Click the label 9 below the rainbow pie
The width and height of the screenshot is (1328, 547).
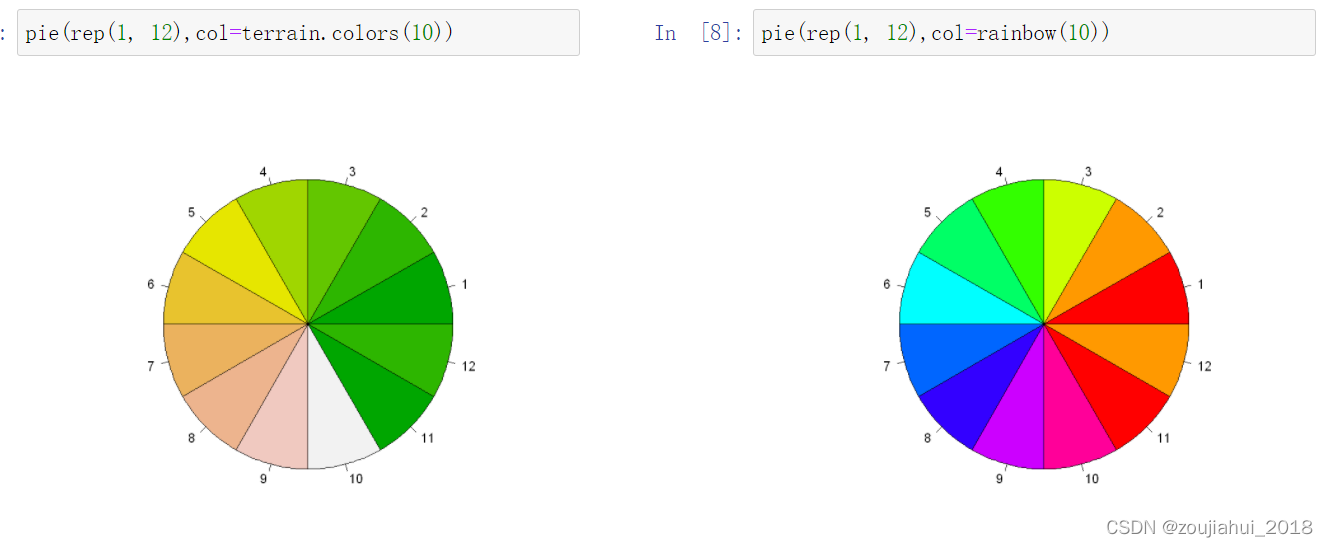(1000, 479)
